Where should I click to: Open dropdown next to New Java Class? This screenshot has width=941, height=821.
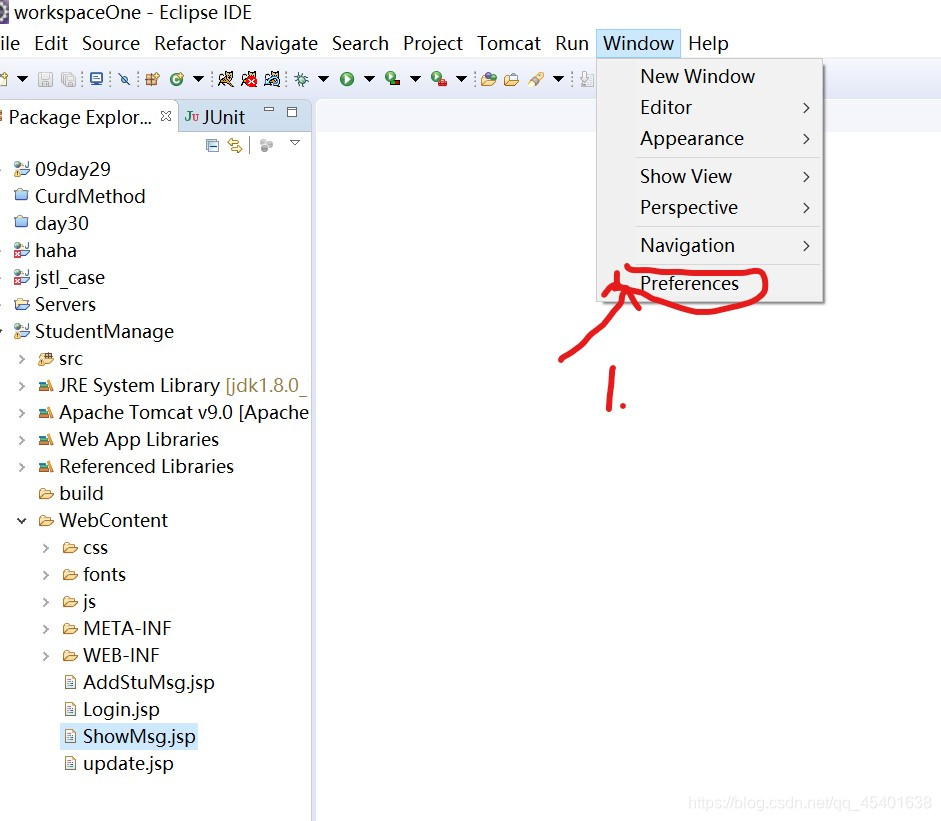(198, 79)
